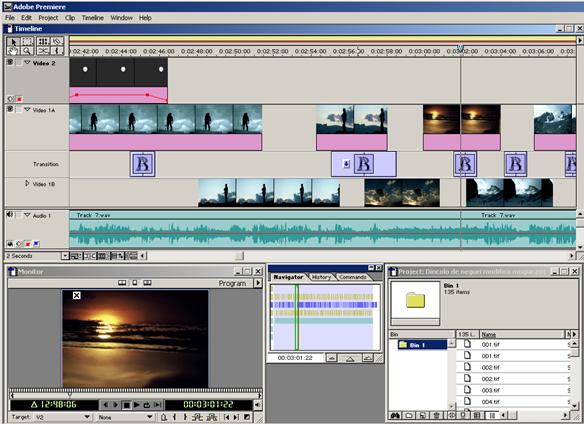Switch Monitor to Dual View
584x424 pixels.
[x=122, y=283]
